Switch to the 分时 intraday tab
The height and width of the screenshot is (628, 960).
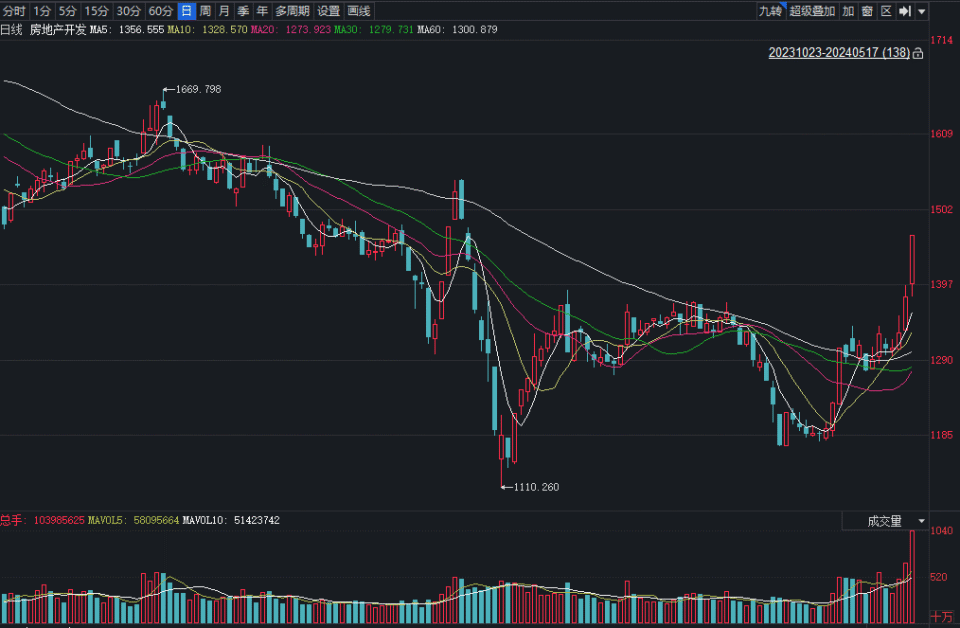[x=15, y=11]
